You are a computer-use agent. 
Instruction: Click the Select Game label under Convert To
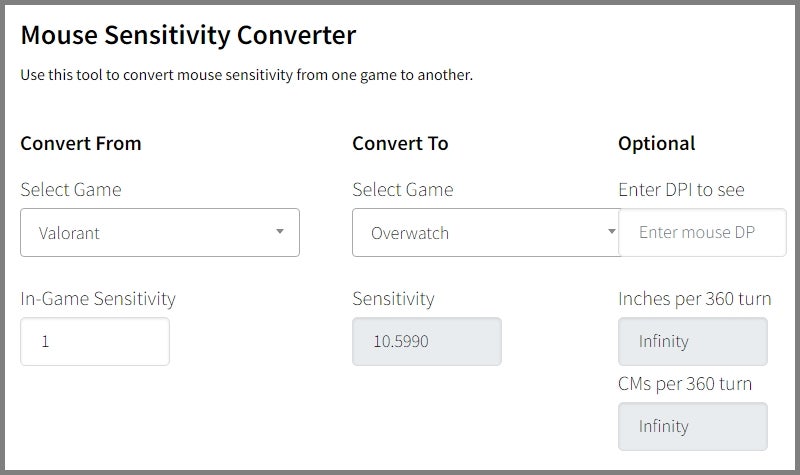tap(403, 190)
